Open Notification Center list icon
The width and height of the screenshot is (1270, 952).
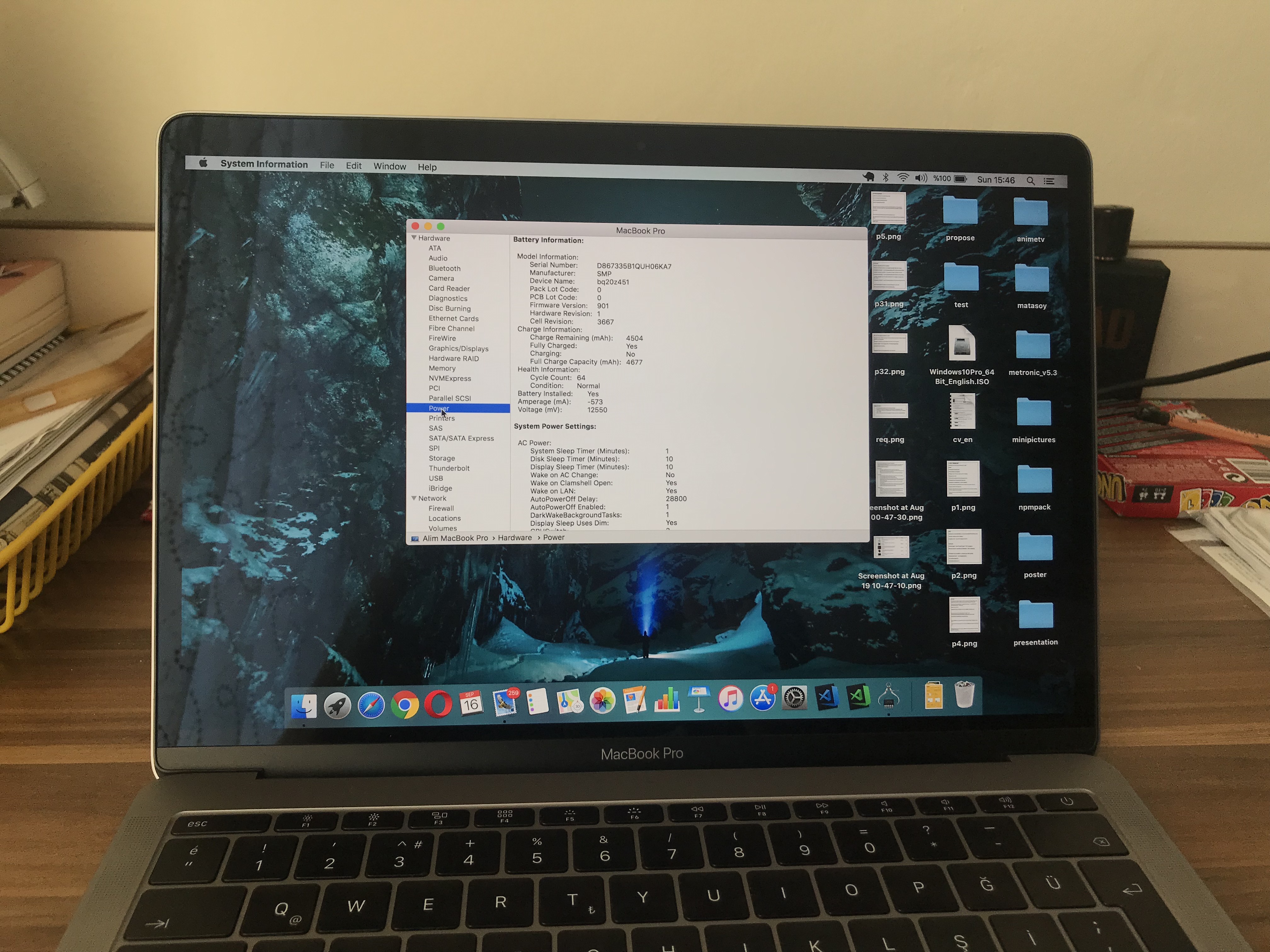pyautogui.click(x=1049, y=181)
